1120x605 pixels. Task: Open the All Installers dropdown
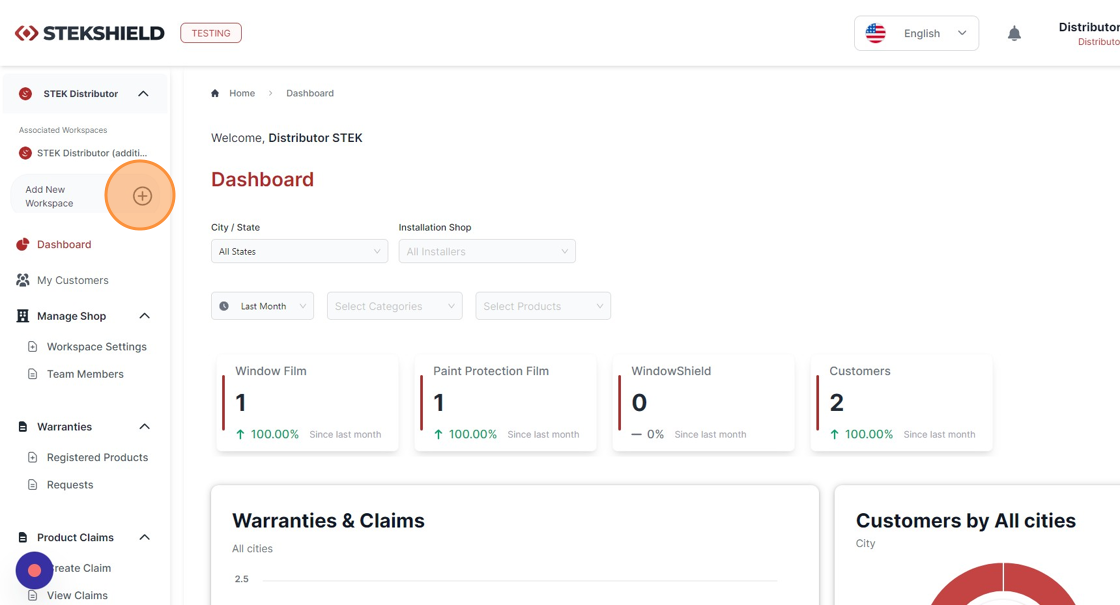point(487,251)
